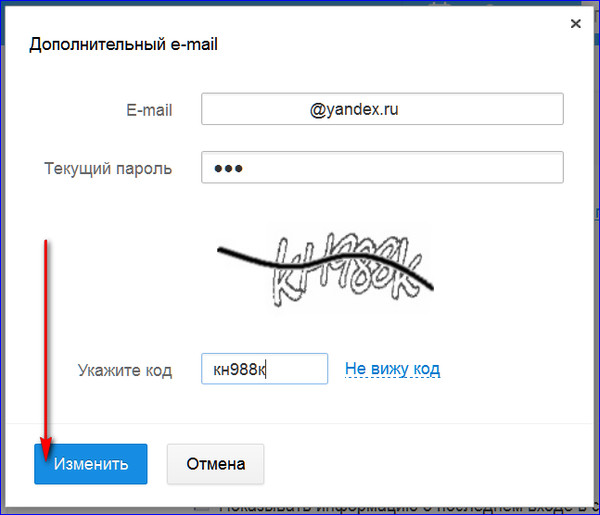Click the typed "кн988к" code text
Screen dimensions: 600x515
[241, 369]
